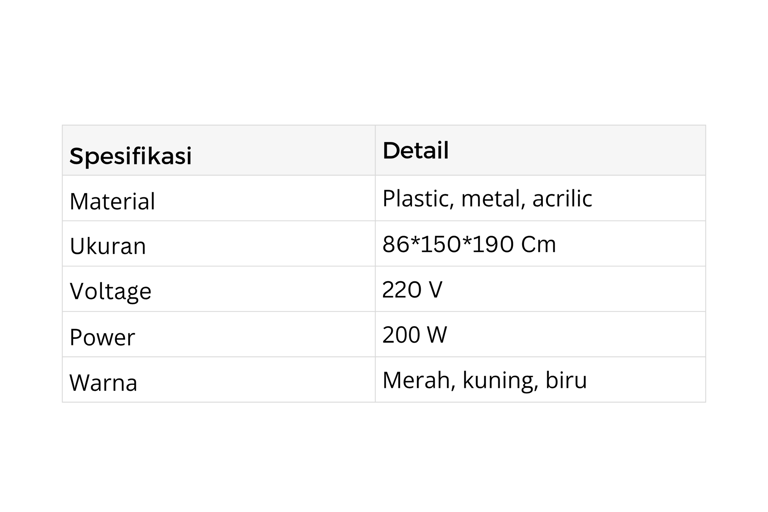Click the 200 W value cell
The width and height of the screenshot is (768, 512).
click(414, 335)
